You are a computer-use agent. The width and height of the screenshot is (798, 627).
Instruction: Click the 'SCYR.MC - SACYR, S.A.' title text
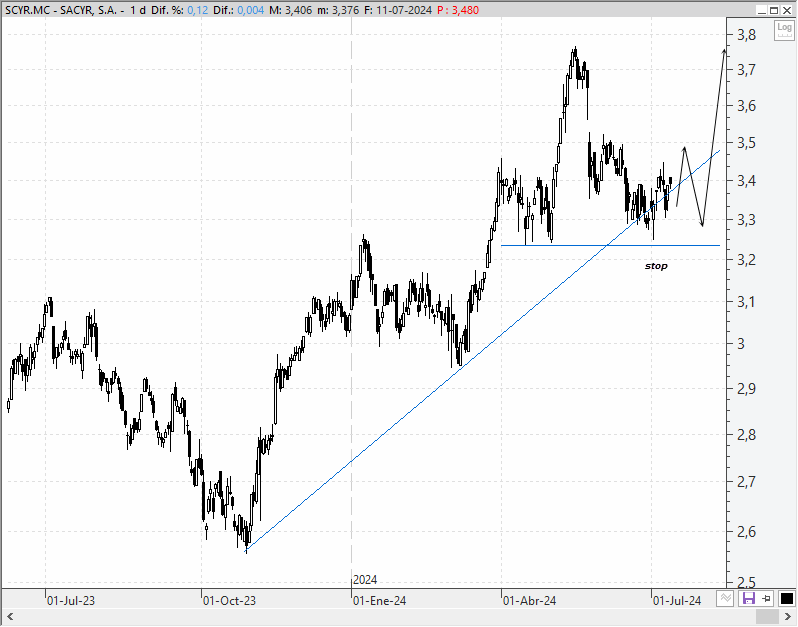click(61, 10)
